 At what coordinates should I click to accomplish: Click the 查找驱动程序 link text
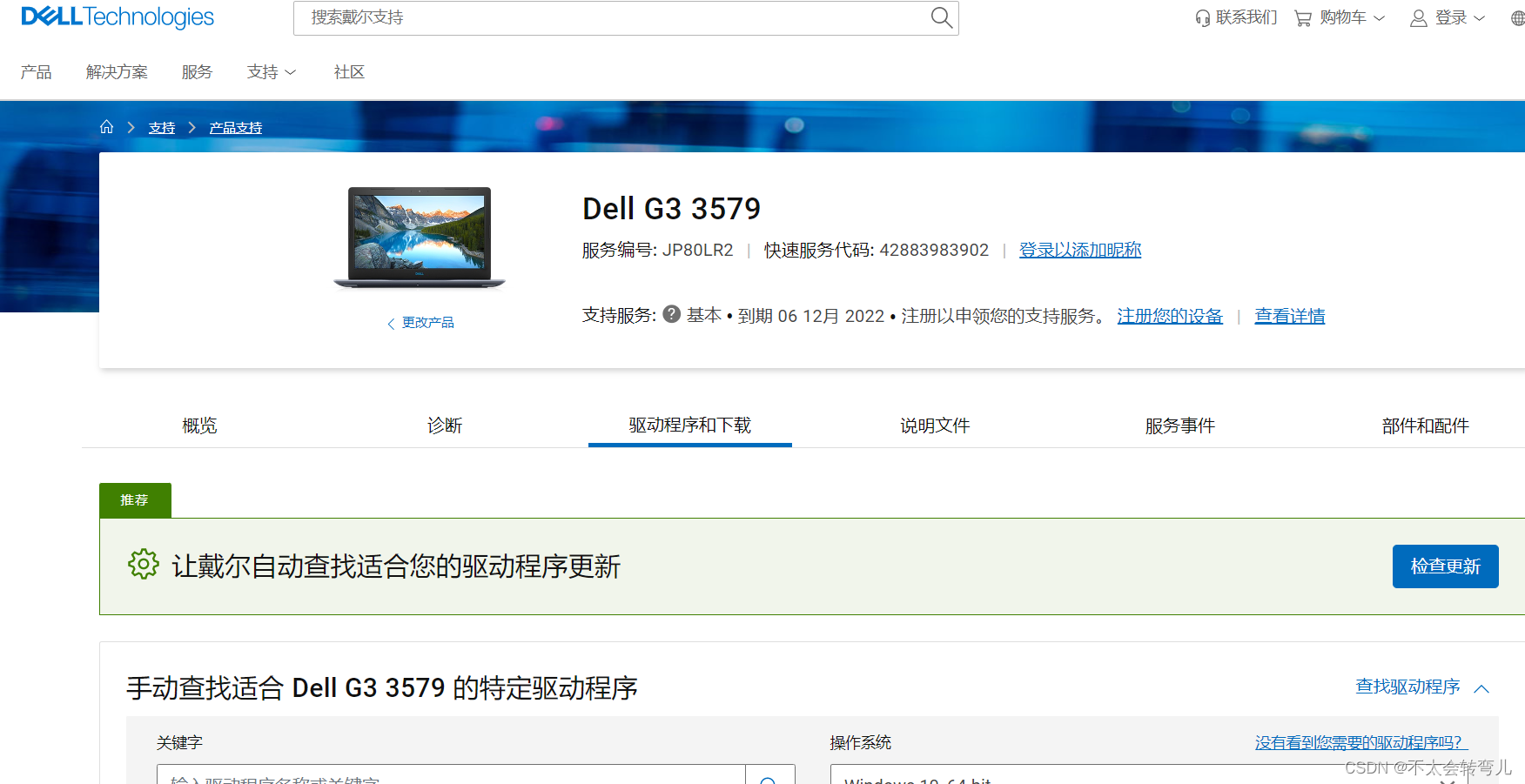[1407, 687]
